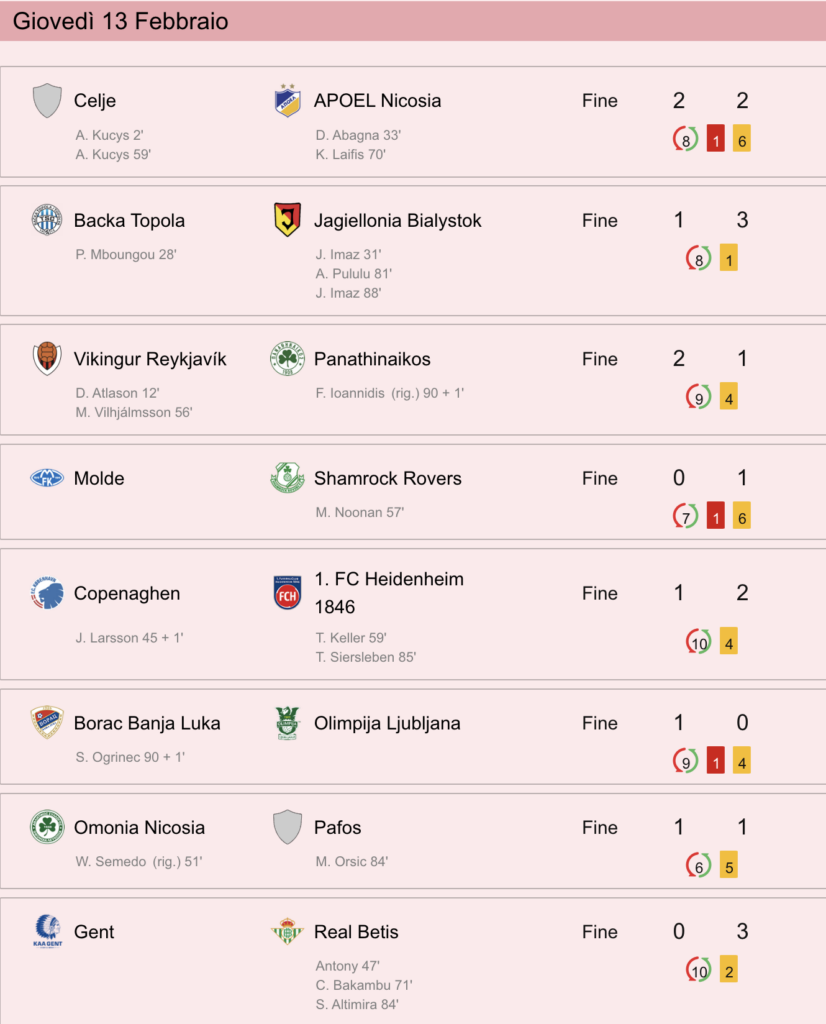Click substitutions icon for Omonia Nicosia match

(699, 865)
